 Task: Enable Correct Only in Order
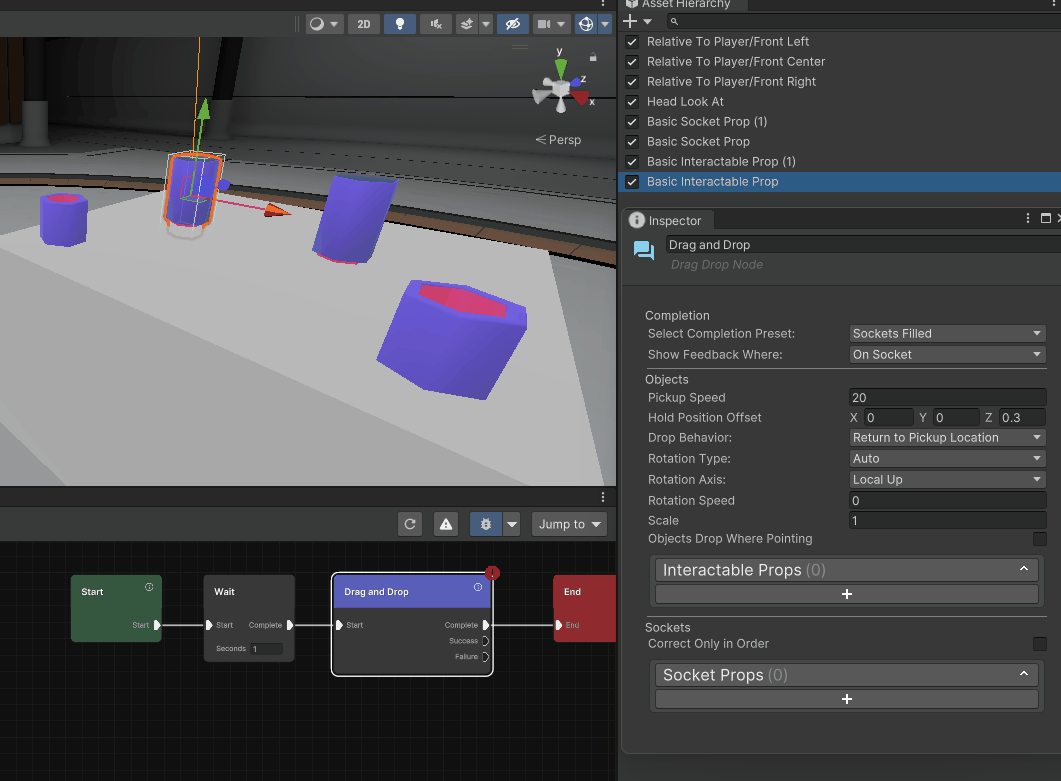[x=1039, y=644]
